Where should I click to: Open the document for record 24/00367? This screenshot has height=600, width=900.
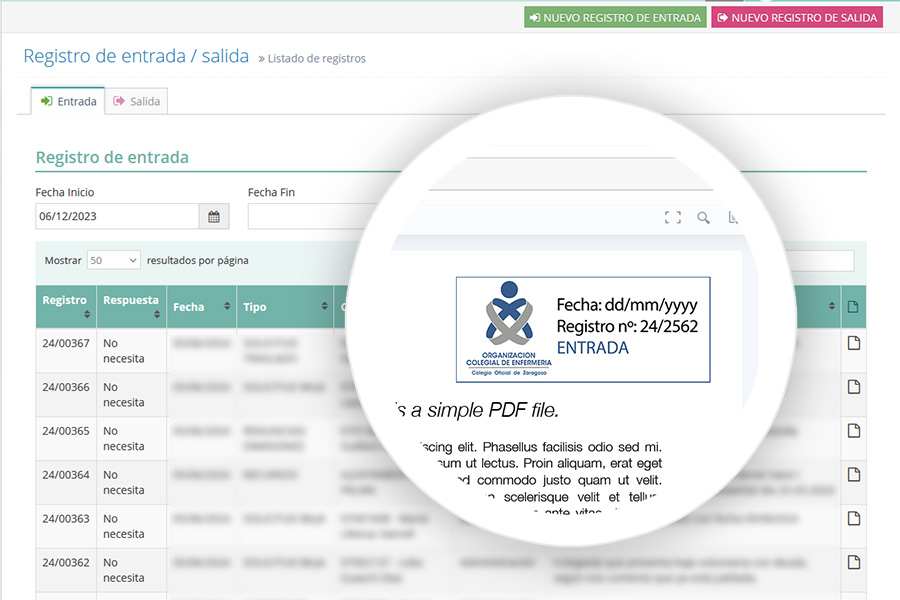tap(854, 343)
